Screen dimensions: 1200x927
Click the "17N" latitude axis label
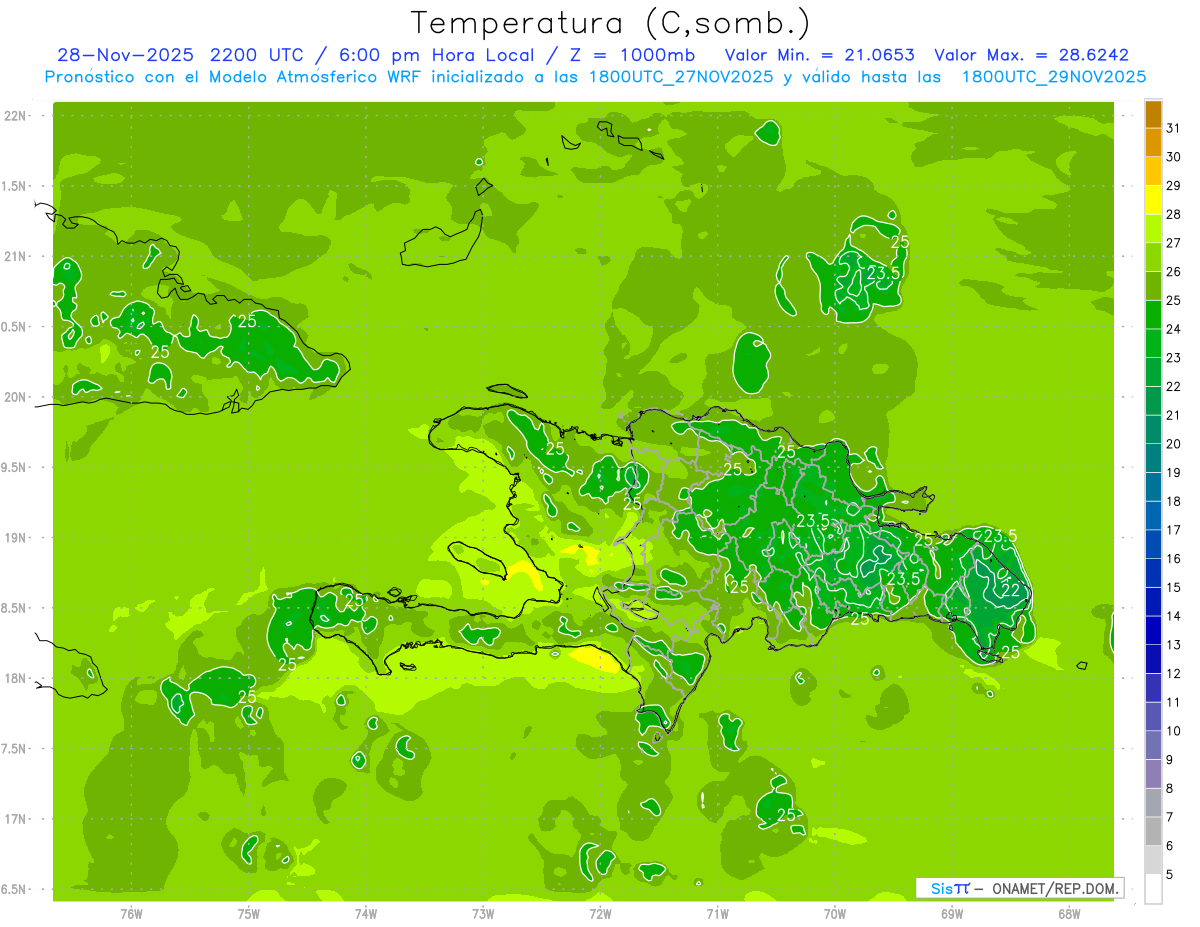16,819
